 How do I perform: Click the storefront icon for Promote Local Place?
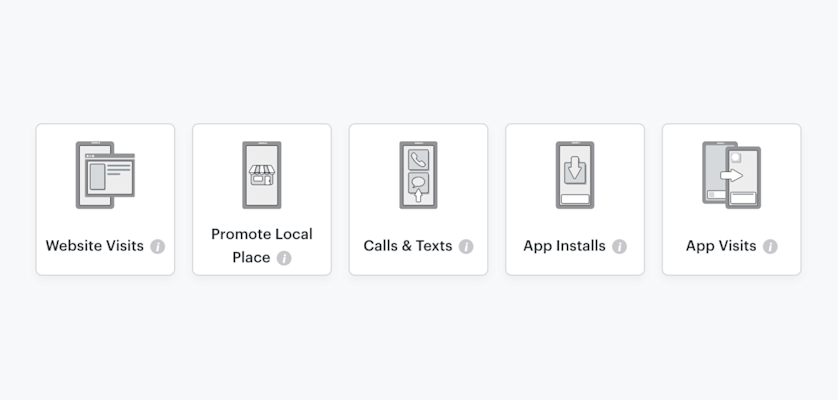262,175
